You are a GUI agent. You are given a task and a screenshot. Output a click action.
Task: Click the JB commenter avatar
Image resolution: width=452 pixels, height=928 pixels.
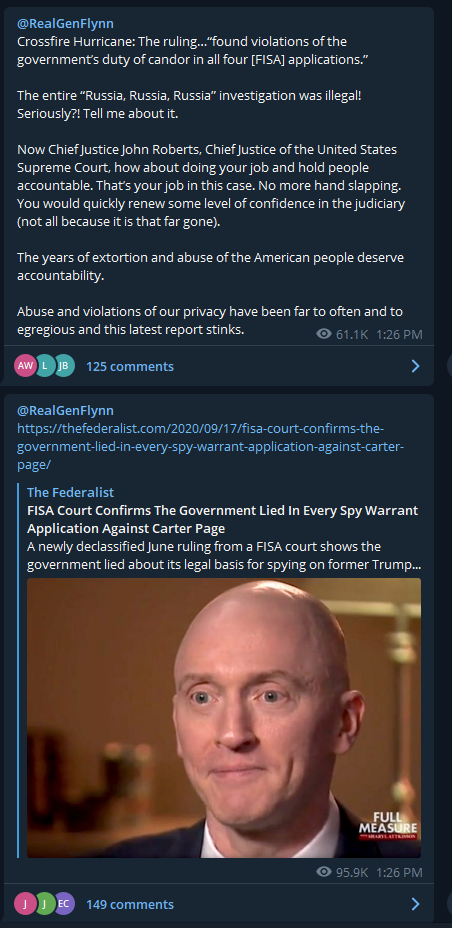pyautogui.click(x=64, y=366)
